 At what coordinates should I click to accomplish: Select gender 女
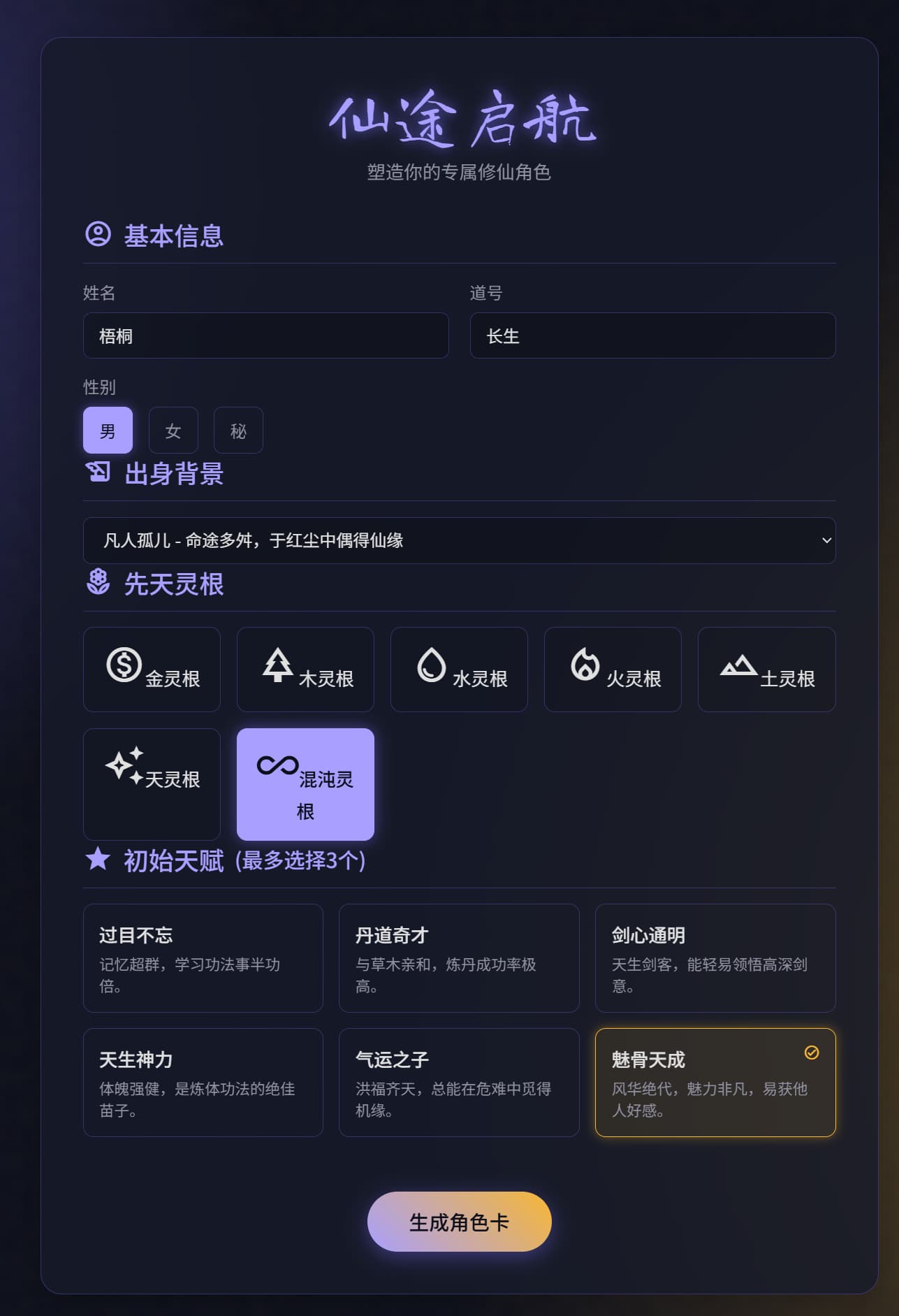pos(173,430)
